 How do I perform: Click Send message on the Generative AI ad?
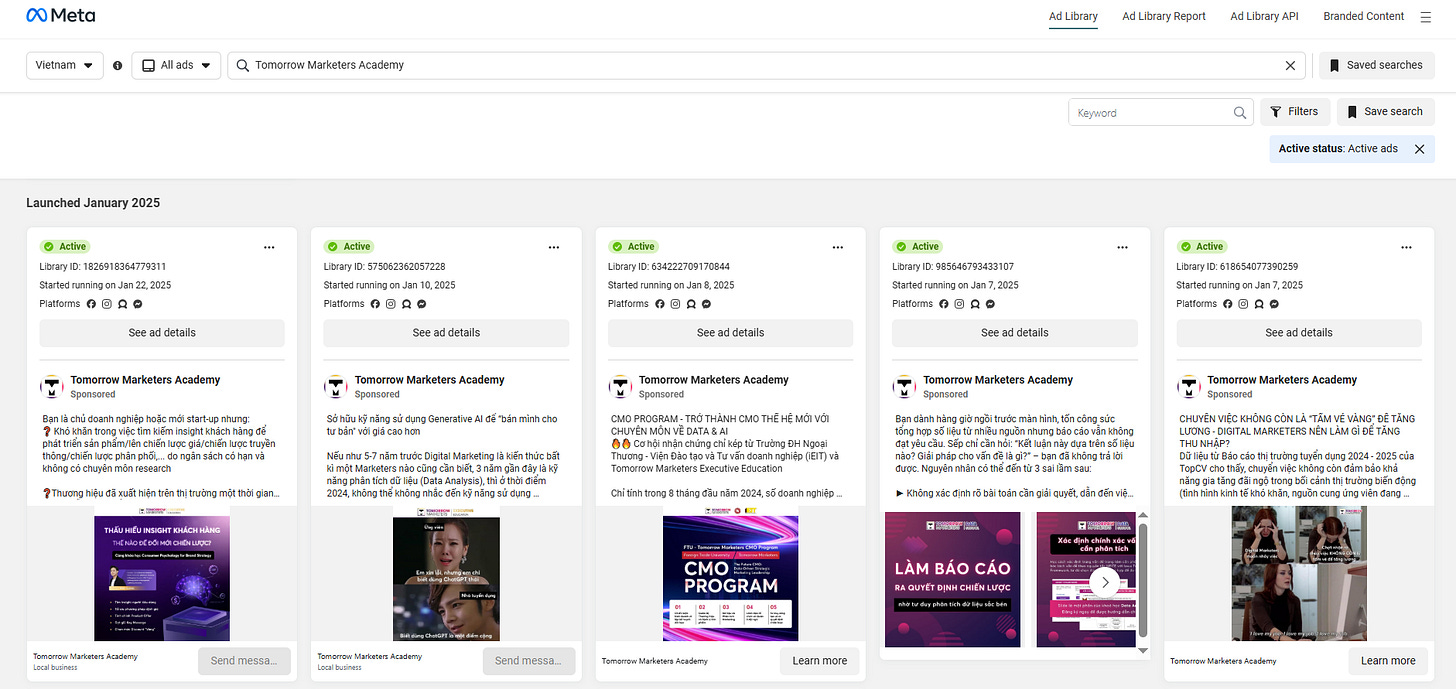[528, 661]
